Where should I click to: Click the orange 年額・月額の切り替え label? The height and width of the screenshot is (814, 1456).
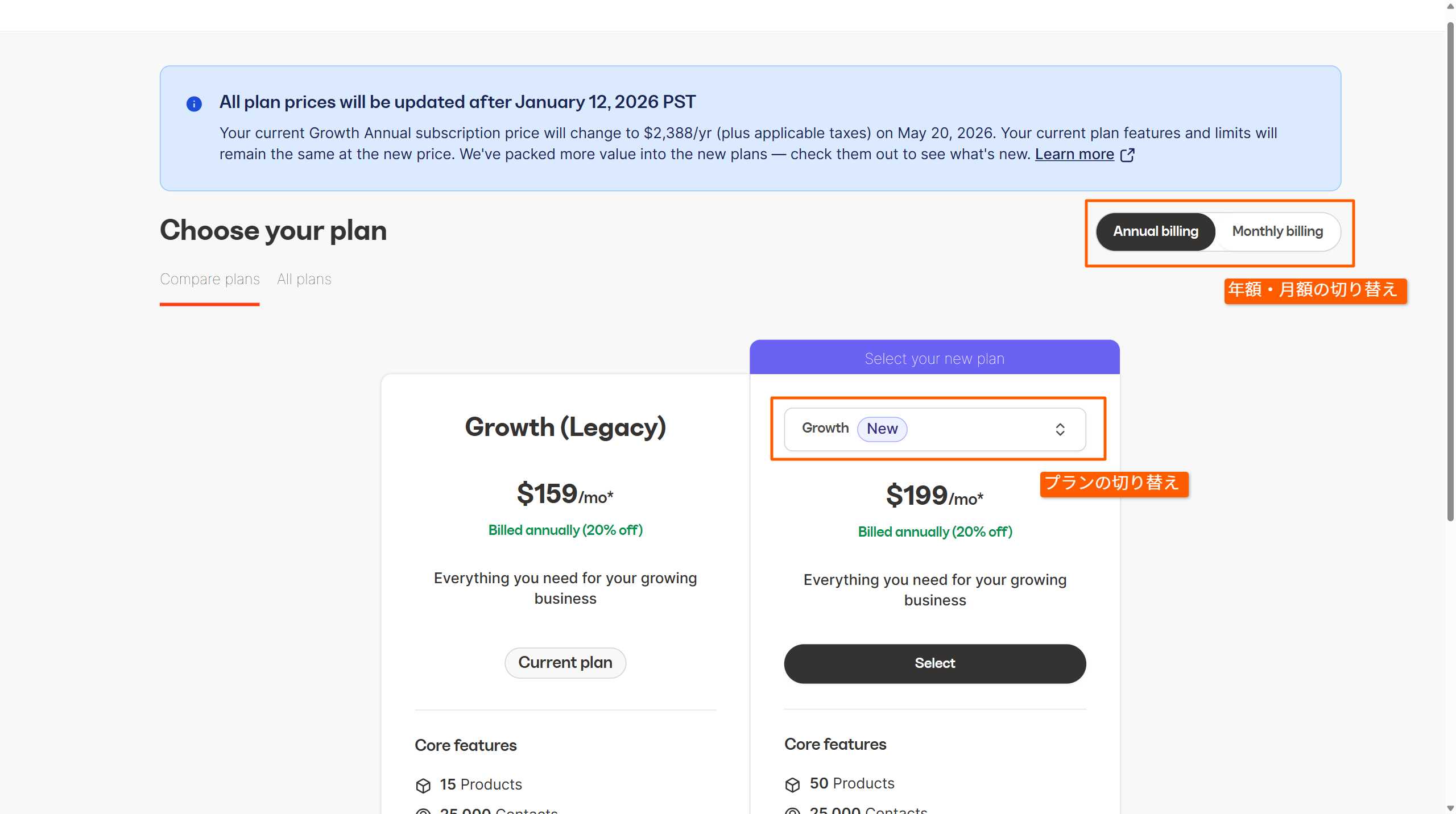pos(1315,290)
